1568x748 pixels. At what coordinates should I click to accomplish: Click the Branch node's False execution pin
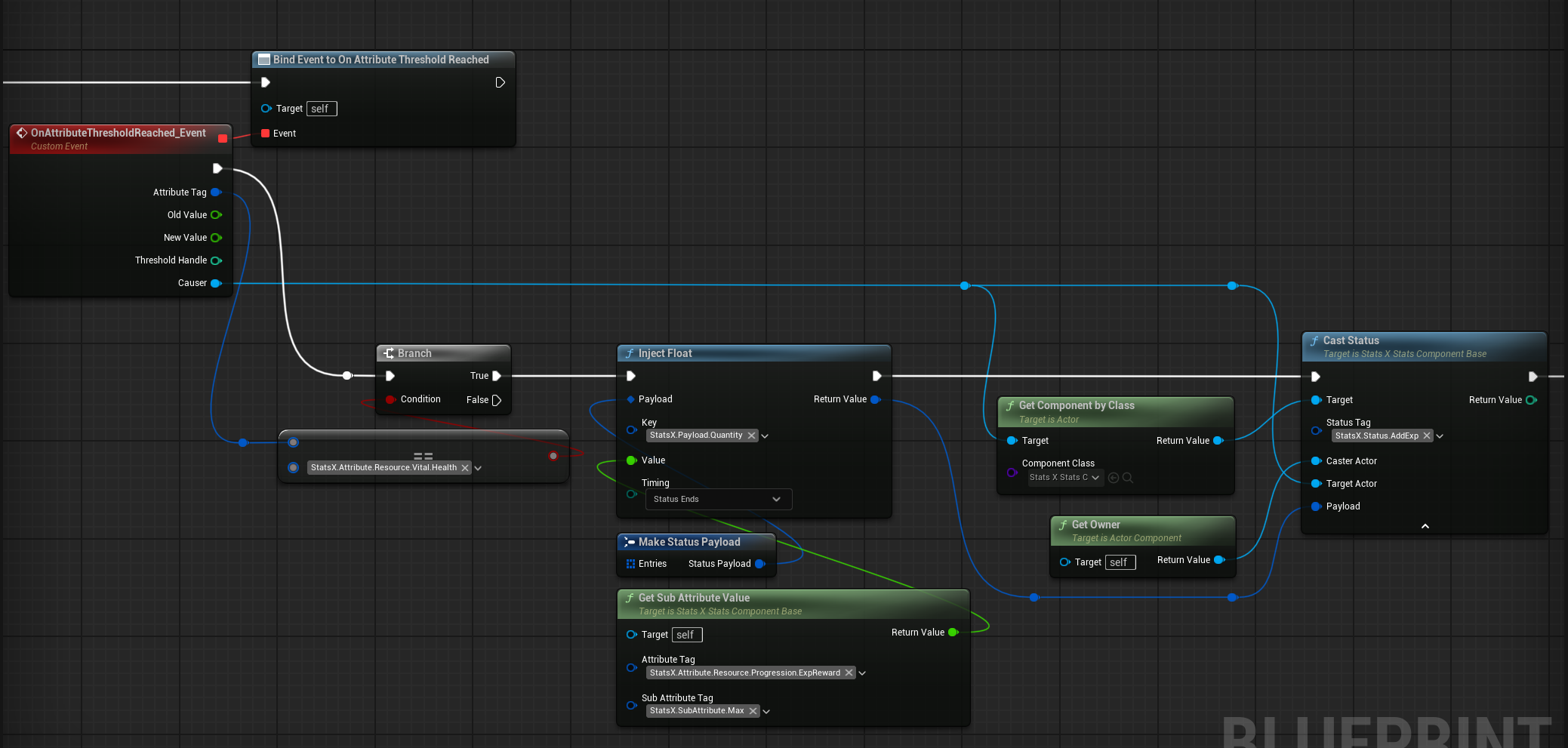[497, 400]
